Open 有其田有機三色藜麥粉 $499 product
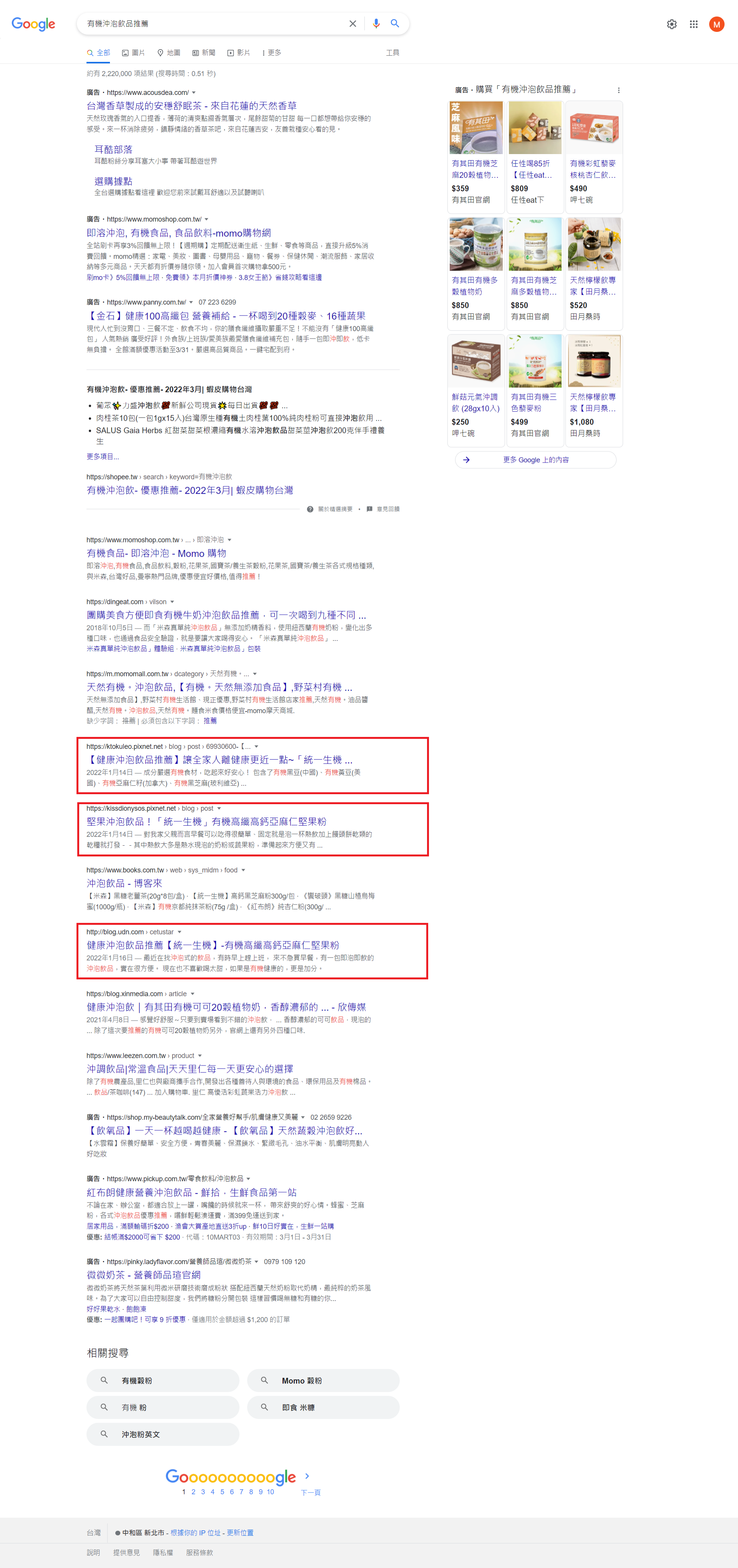738x1568 pixels. (535, 390)
